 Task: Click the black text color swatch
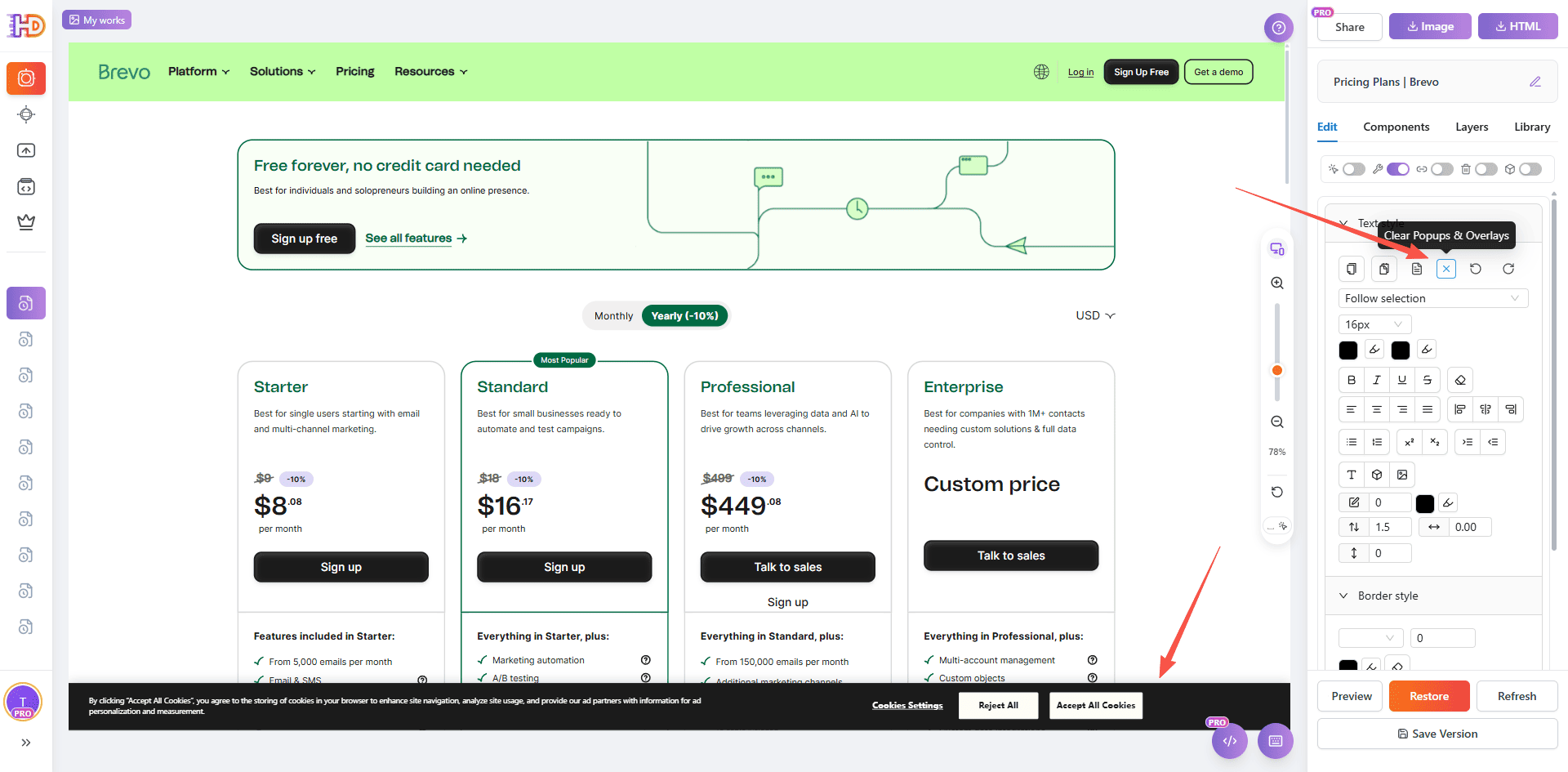(x=1349, y=350)
